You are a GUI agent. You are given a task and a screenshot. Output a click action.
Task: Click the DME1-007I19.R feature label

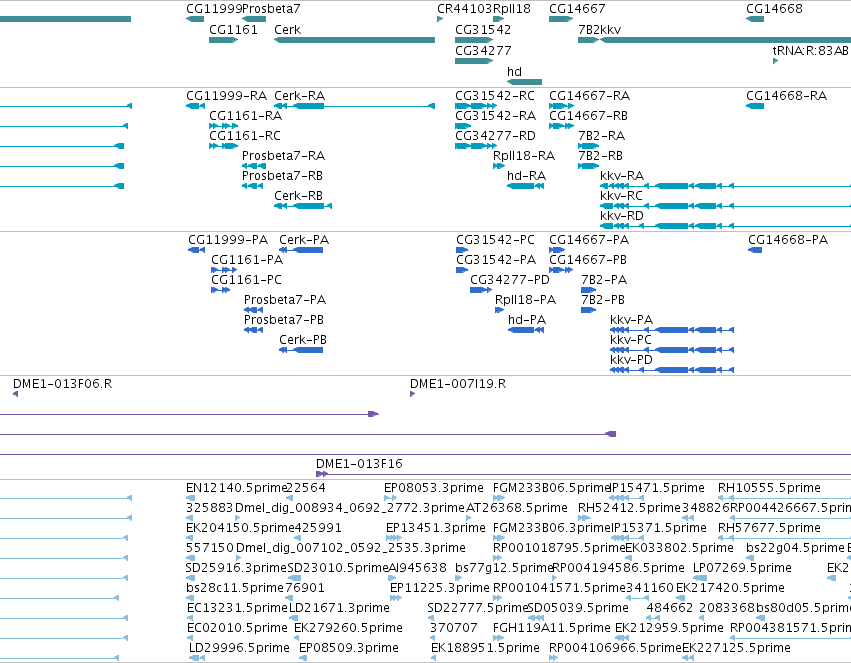458,384
